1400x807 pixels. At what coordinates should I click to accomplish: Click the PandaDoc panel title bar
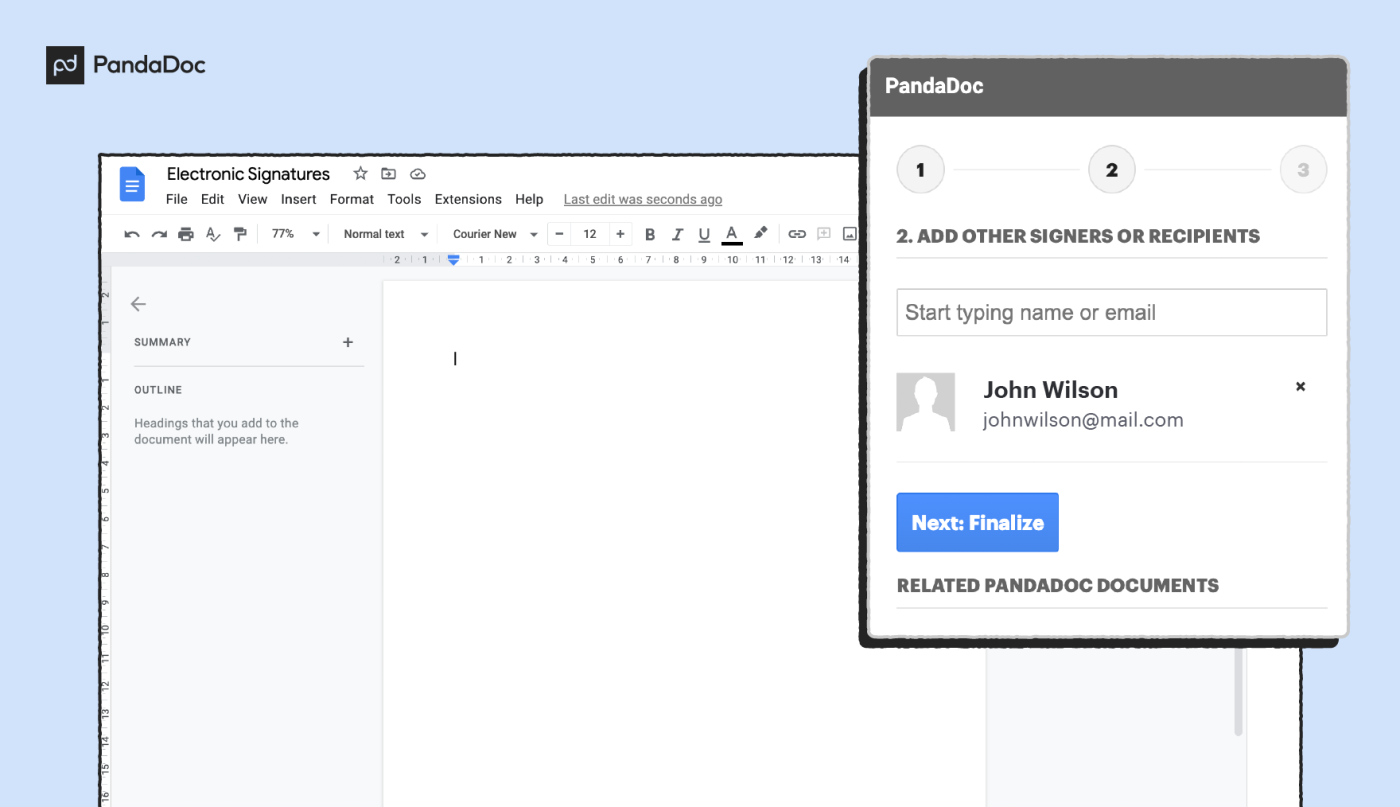(x=1108, y=87)
